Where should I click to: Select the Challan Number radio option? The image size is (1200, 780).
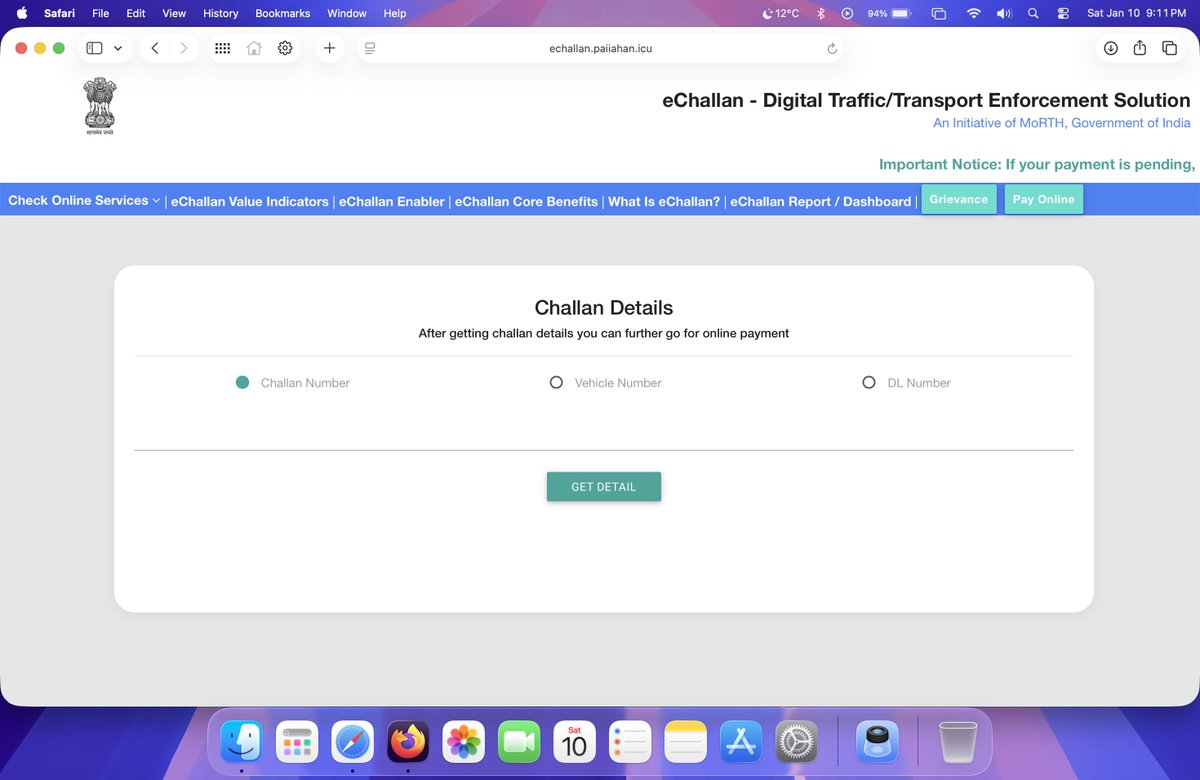point(242,382)
